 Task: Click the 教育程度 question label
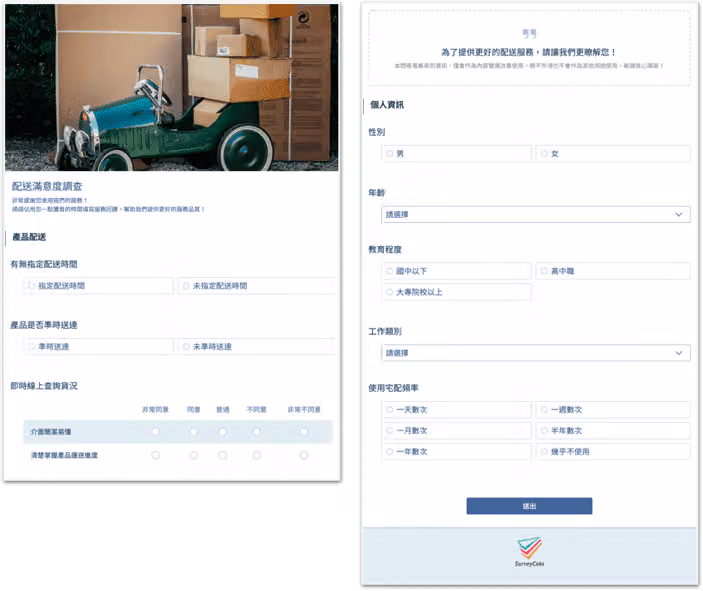click(x=385, y=250)
